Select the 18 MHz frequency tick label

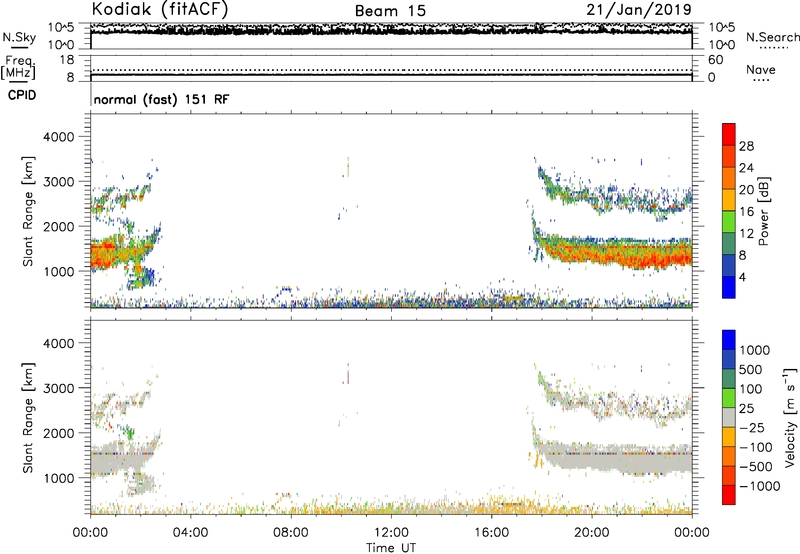[67, 60]
